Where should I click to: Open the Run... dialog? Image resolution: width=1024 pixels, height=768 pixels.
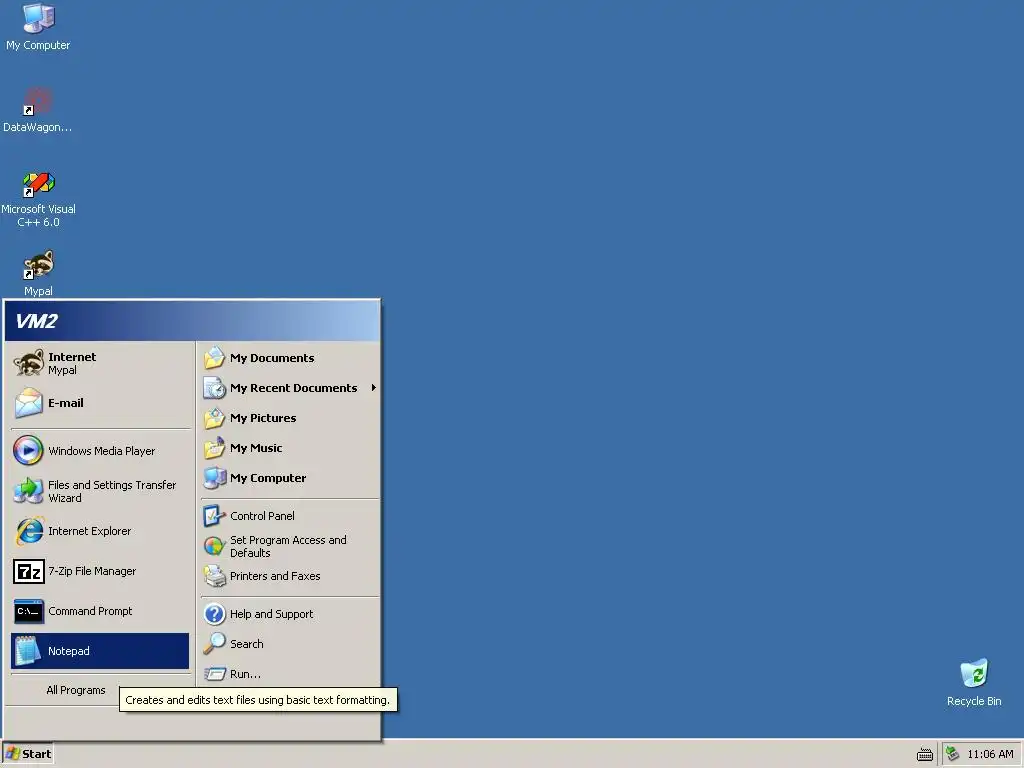[x=290, y=674]
